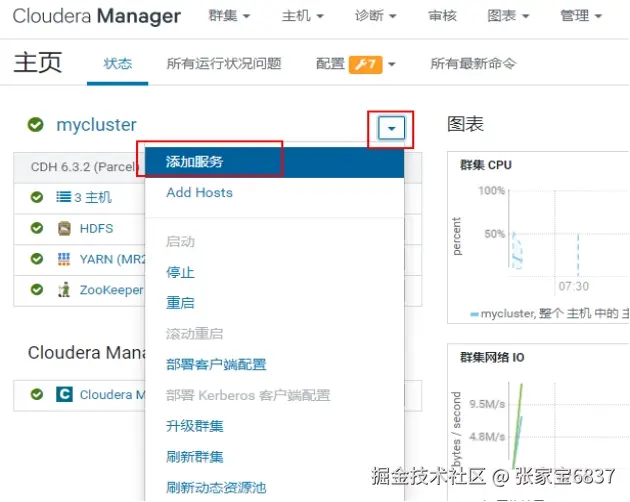Click the HDFS service icon
Screen dimensions: 630x502
pos(64,228)
